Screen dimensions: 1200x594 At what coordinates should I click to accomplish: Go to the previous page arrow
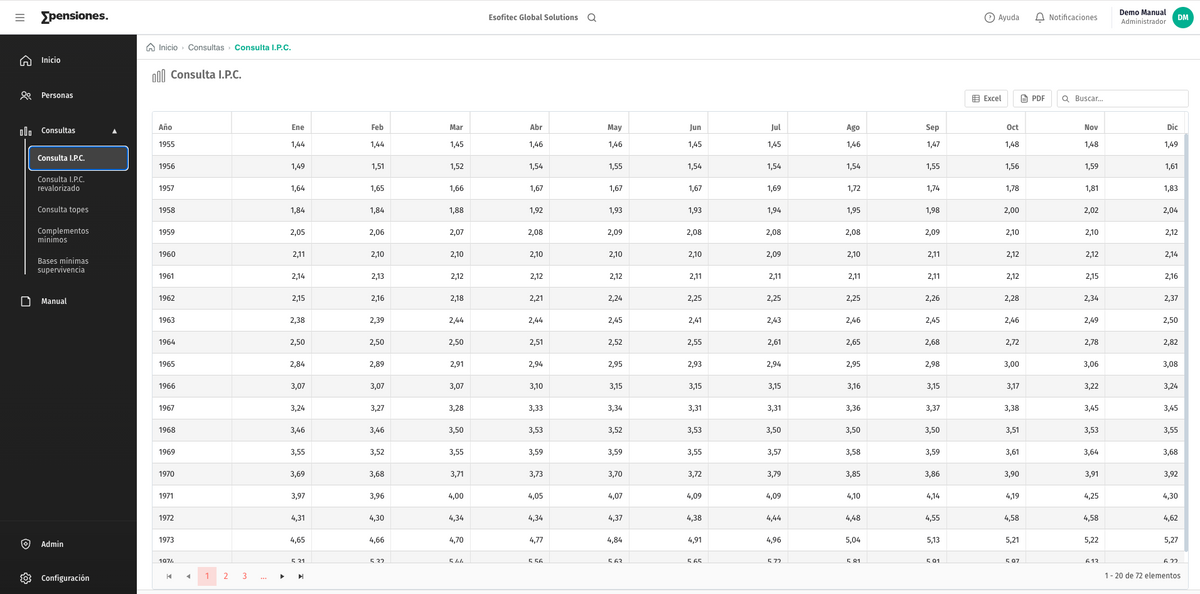tap(188, 576)
